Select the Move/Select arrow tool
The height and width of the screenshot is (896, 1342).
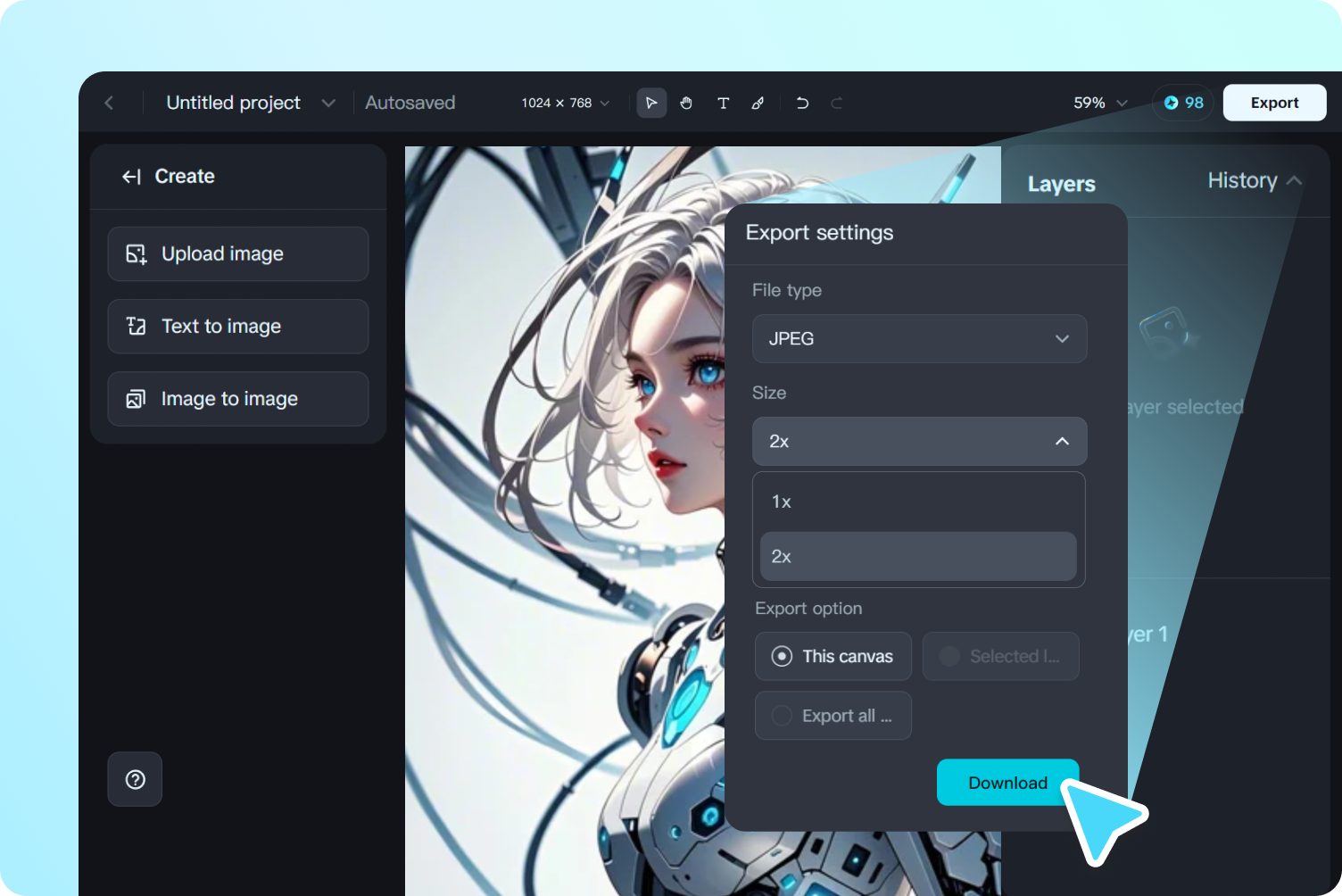(x=651, y=103)
